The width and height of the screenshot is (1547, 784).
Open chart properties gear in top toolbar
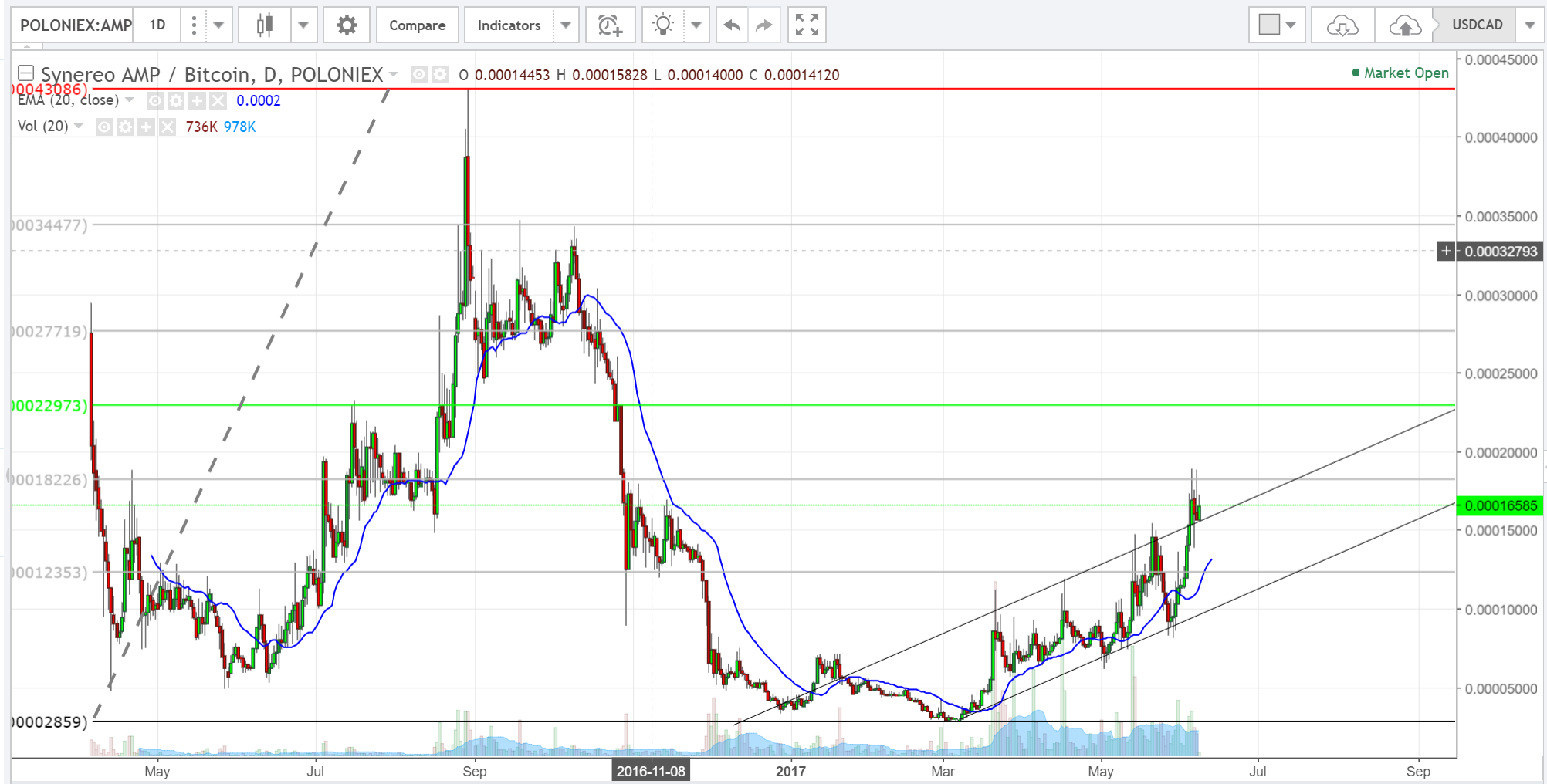coord(347,25)
